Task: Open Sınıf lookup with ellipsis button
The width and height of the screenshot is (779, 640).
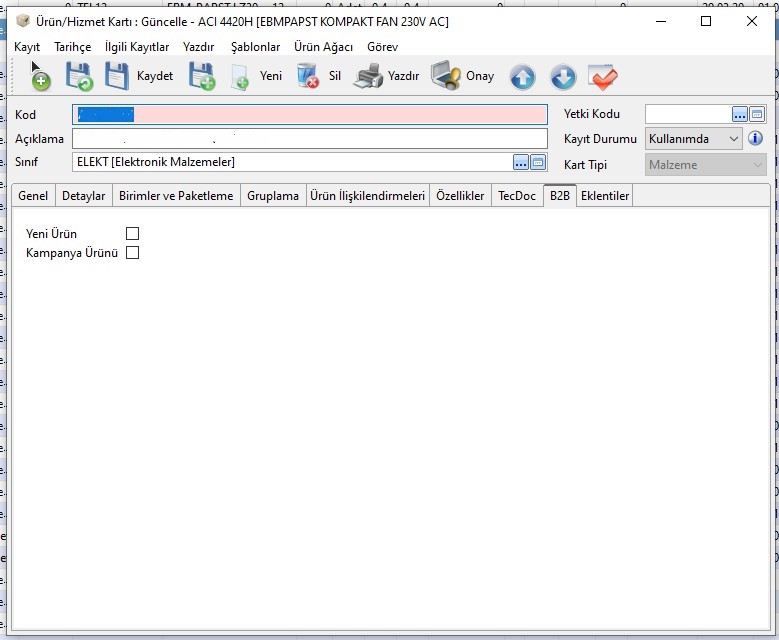Action: (520, 162)
